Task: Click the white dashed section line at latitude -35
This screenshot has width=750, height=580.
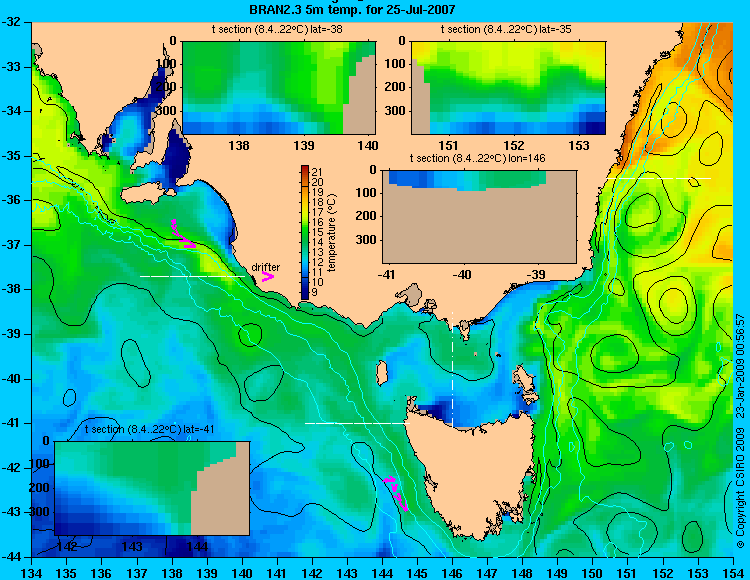Action: (x=659, y=178)
